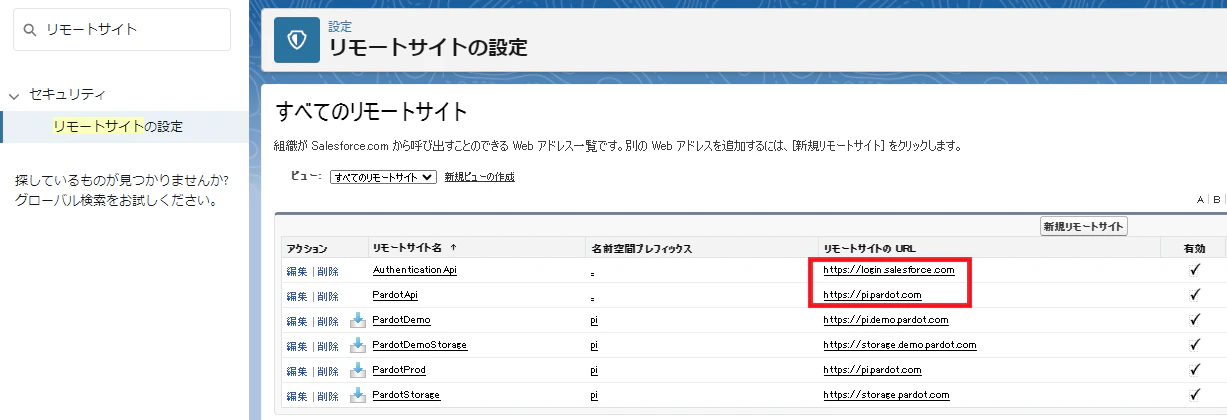Open the PardotStorage site name link
The width and height of the screenshot is (1227, 420).
[x=406, y=395]
